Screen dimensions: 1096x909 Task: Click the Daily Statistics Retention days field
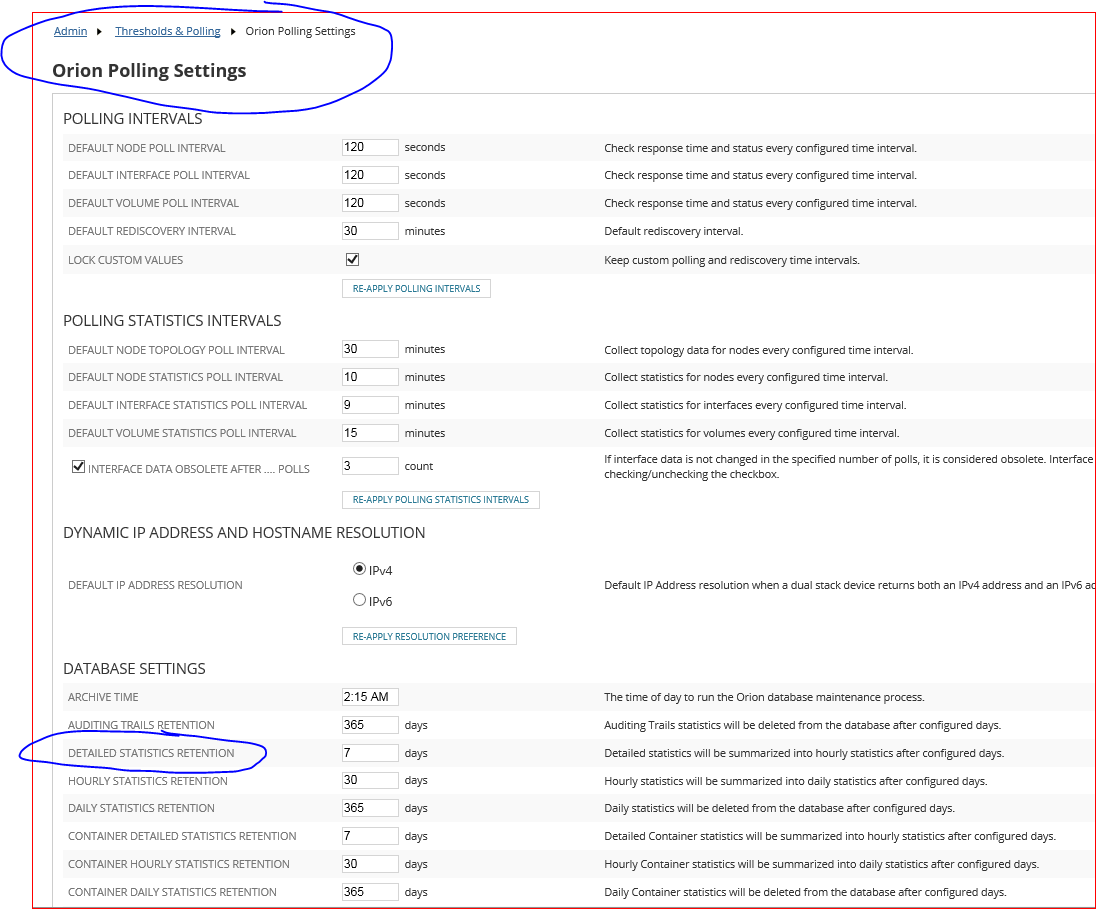[370, 808]
